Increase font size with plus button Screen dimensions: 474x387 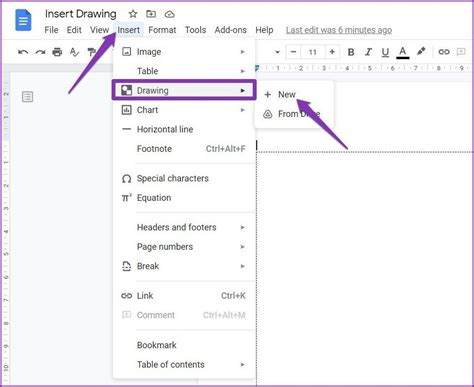point(332,52)
